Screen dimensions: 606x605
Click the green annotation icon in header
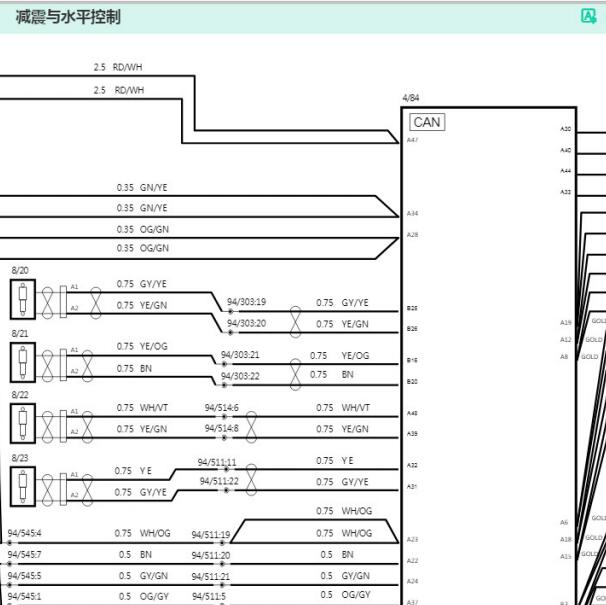589,16
